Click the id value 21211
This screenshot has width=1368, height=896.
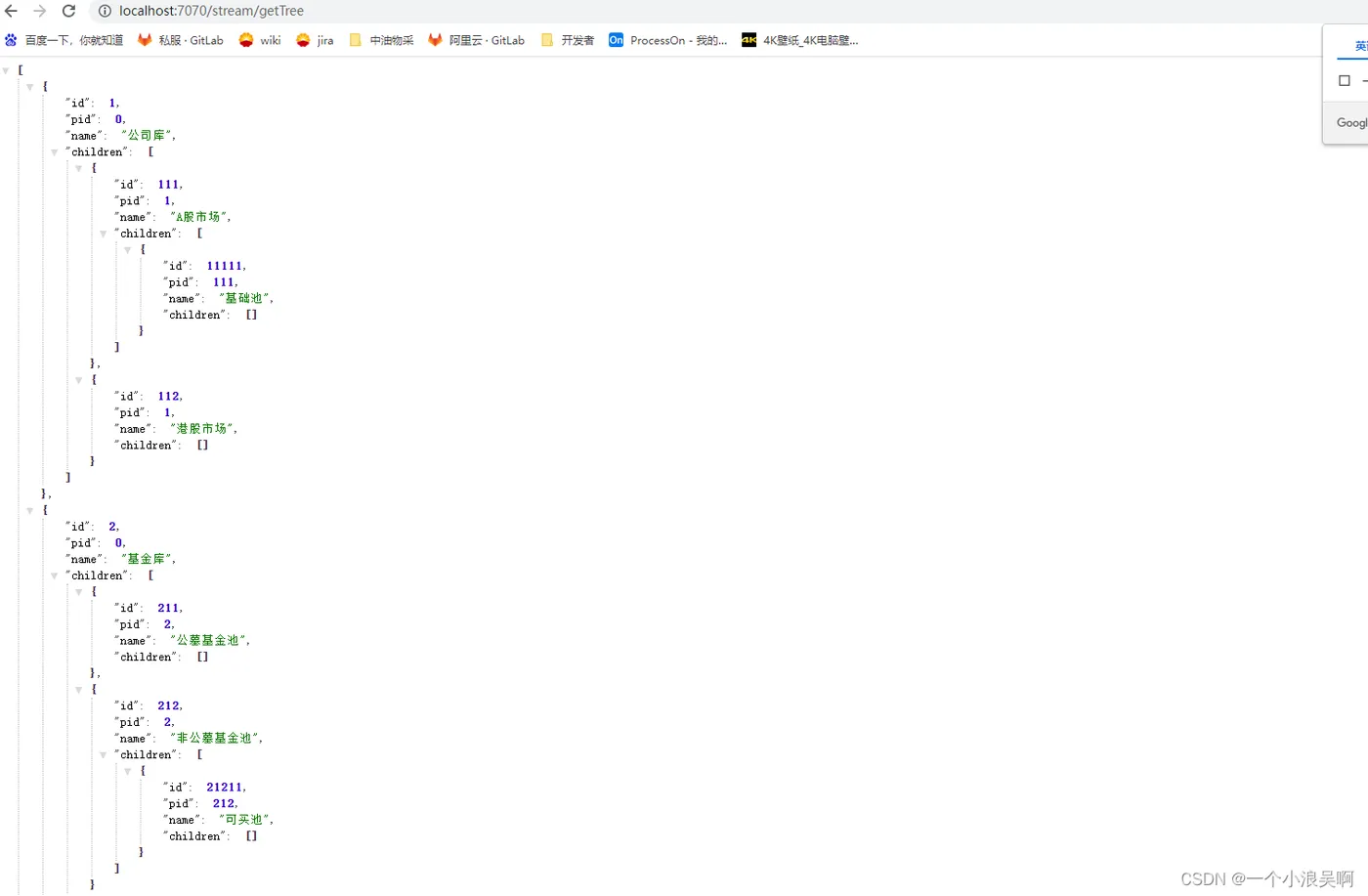pos(224,788)
